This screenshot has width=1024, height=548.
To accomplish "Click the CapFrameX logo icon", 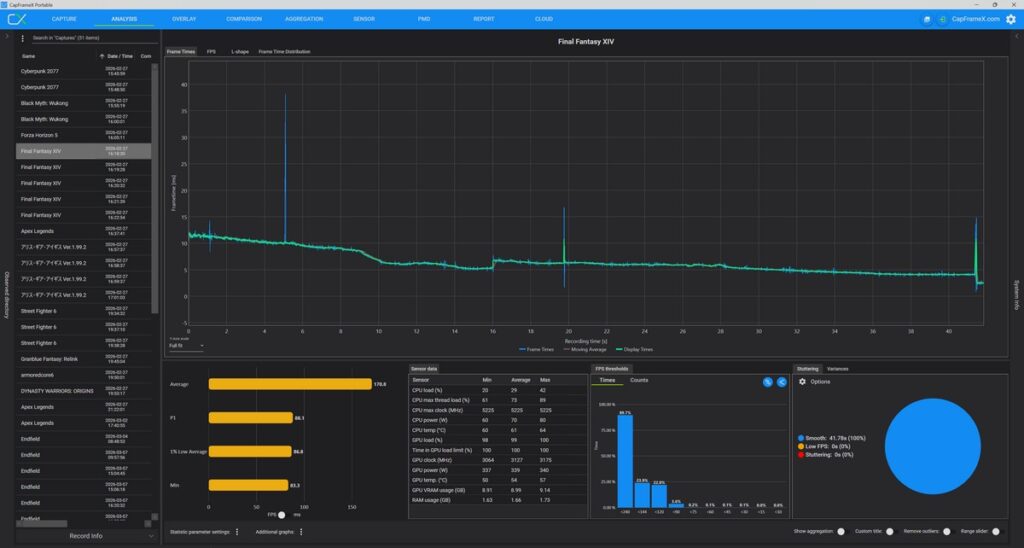I will pos(16,19).
